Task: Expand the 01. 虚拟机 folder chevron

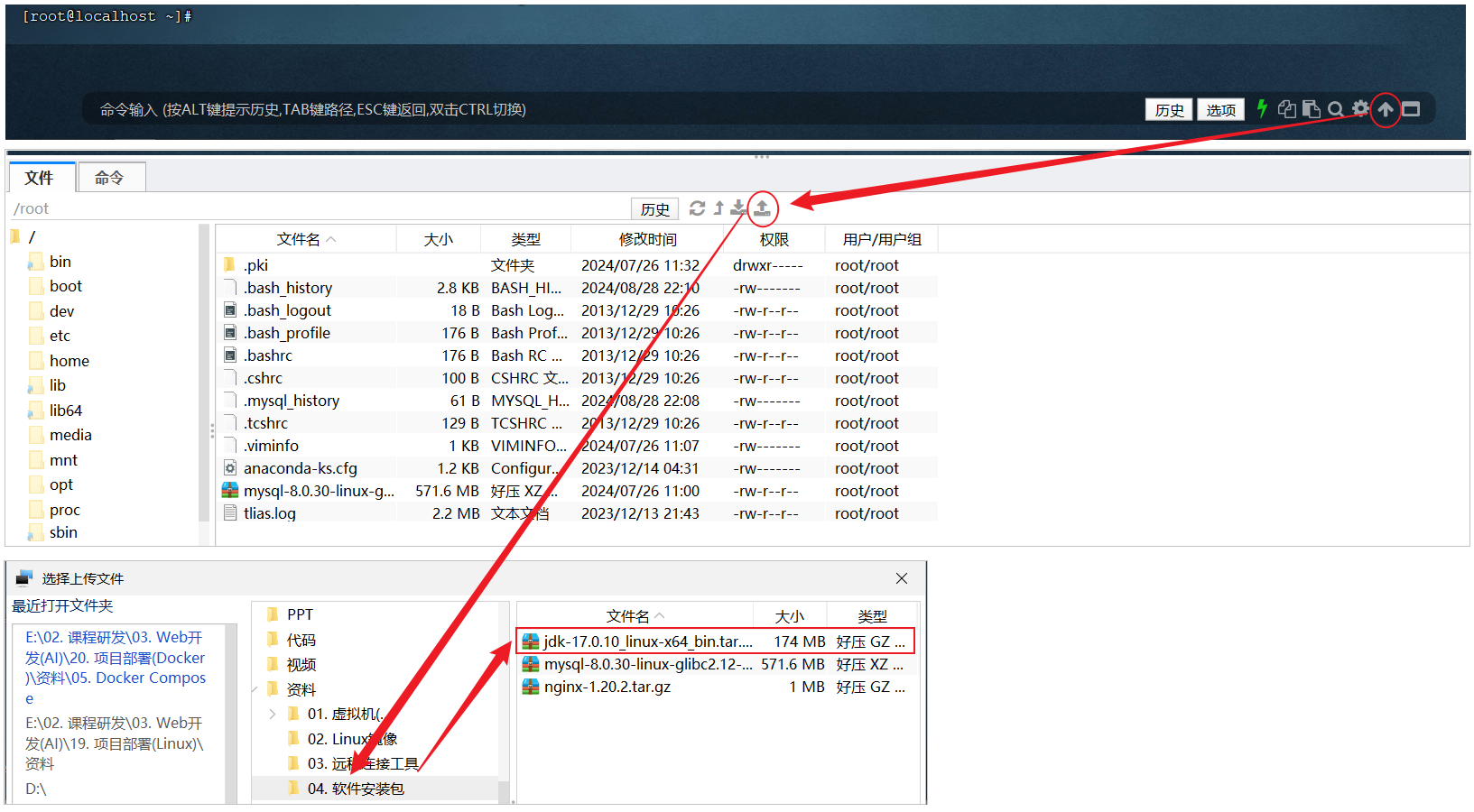Action: tap(273, 714)
